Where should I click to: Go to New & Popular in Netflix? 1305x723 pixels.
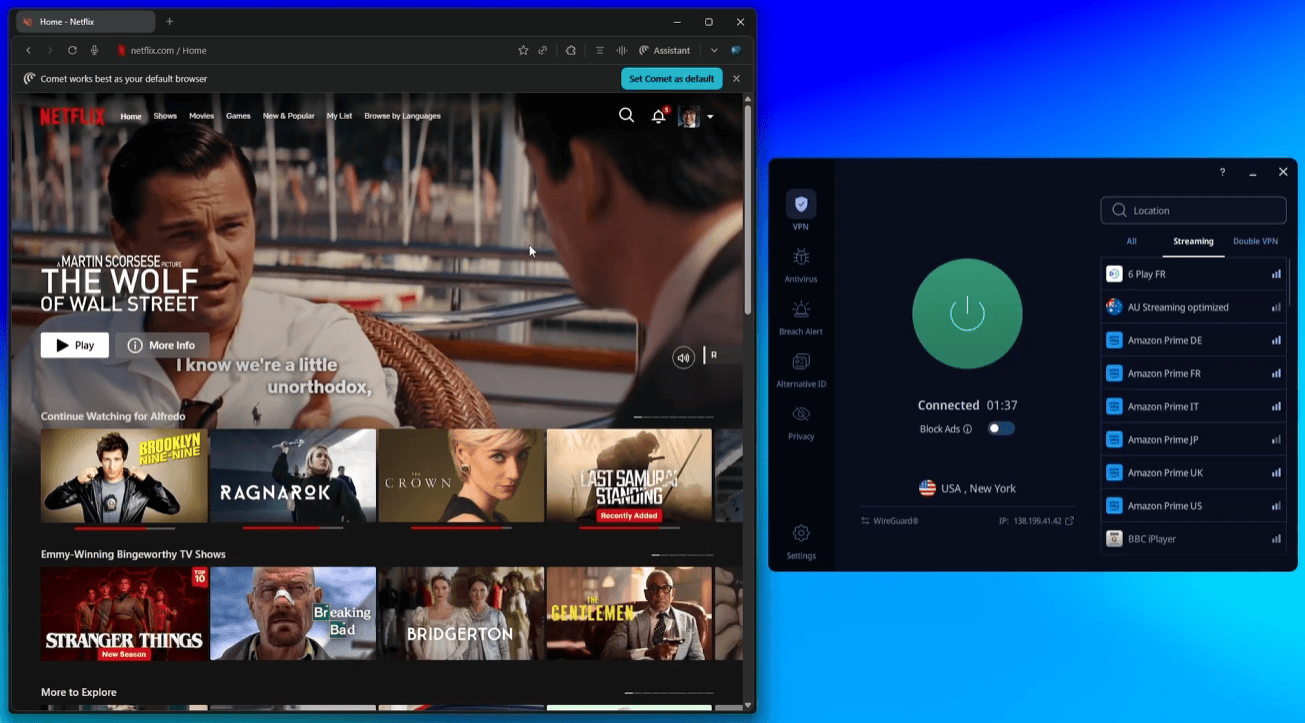pyautogui.click(x=288, y=116)
